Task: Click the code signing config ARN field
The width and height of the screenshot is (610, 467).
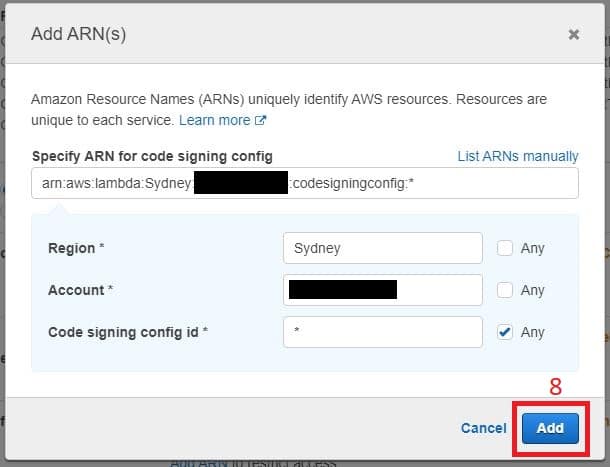Action: (305, 183)
